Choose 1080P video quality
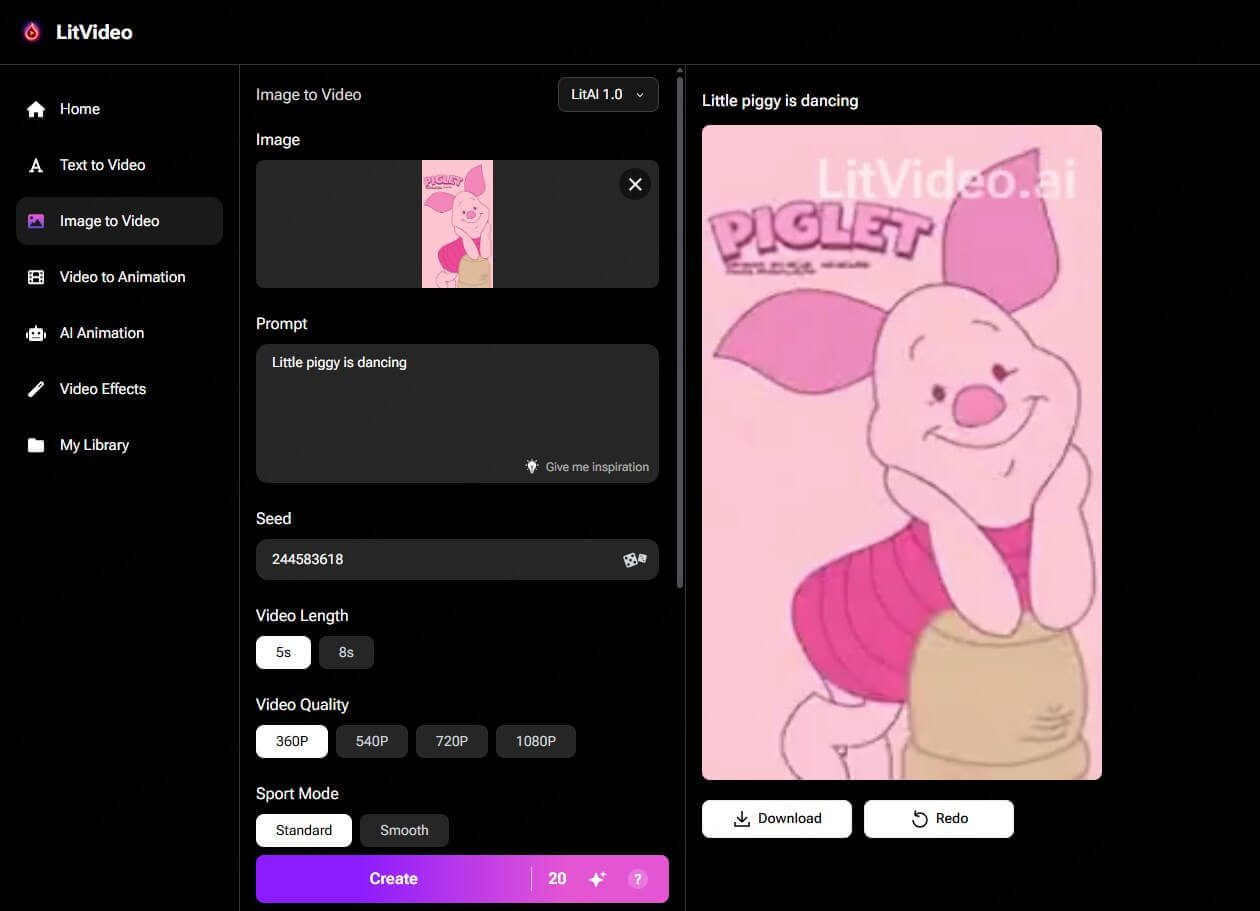Image resolution: width=1260 pixels, height=911 pixels. 536,741
